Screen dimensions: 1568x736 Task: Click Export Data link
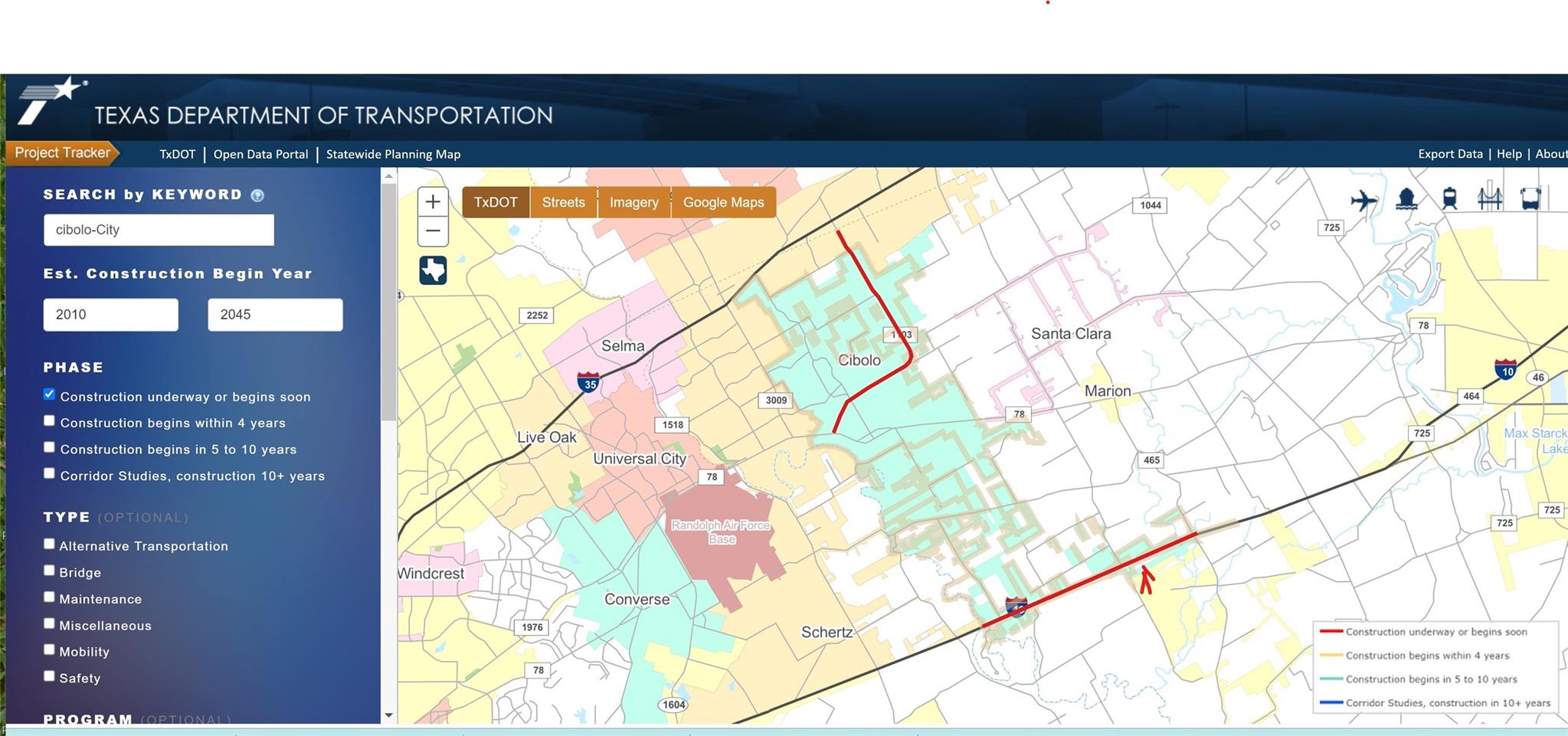[1450, 154]
